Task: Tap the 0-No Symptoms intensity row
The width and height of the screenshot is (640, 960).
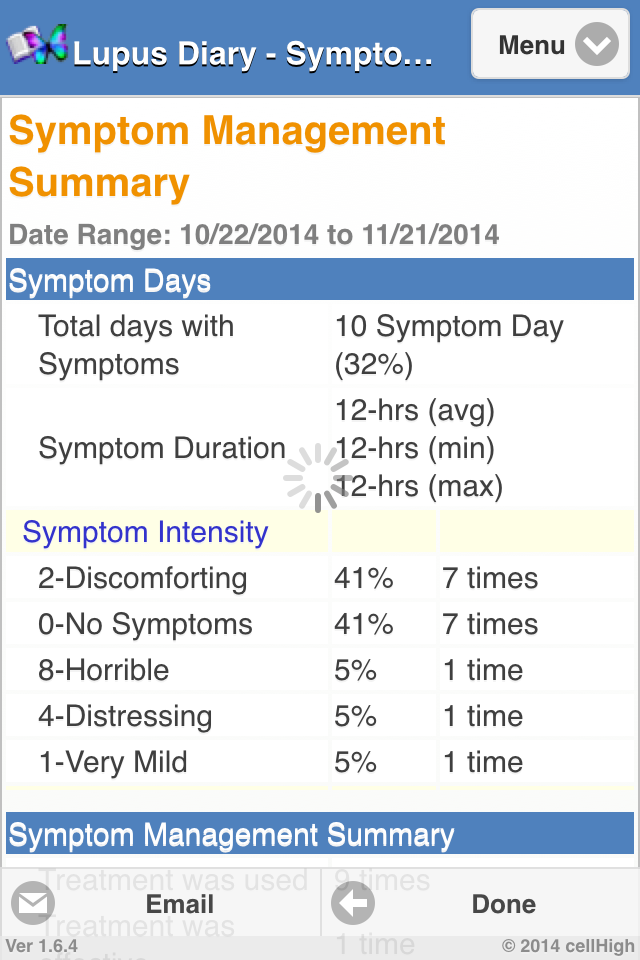Action: pyautogui.click(x=145, y=624)
